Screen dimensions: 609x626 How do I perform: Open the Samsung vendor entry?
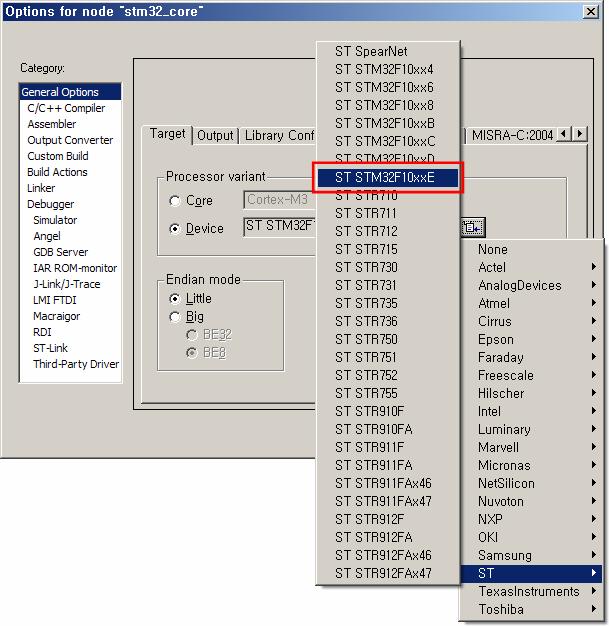coord(532,555)
